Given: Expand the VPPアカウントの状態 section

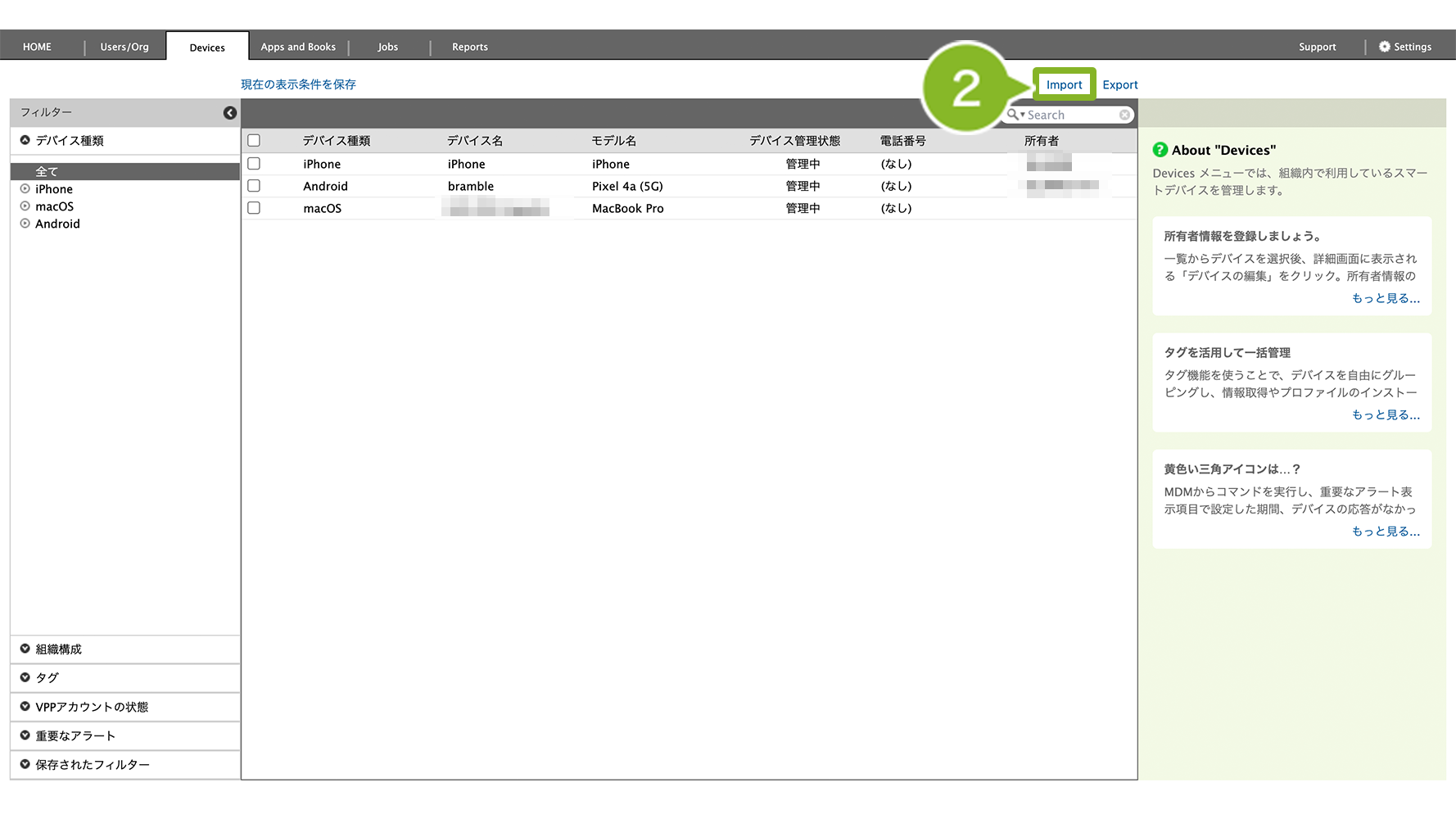Looking at the screenshot, I should (x=25, y=707).
